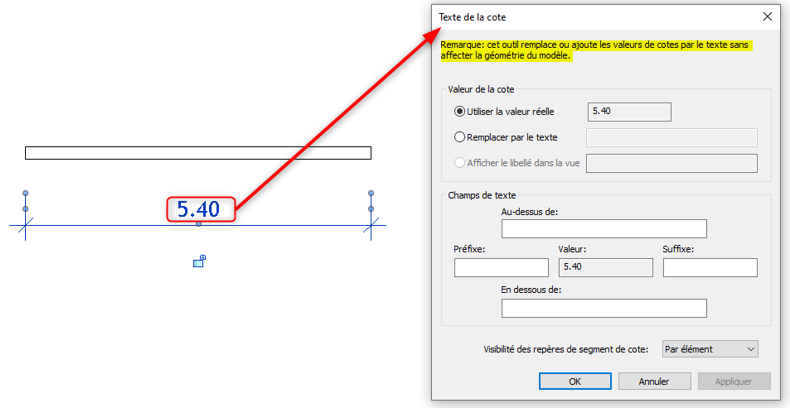Viewport: 790px width, 409px height.
Task: Click the lower grip on the left witness line
Action: click(x=26, y=209)
